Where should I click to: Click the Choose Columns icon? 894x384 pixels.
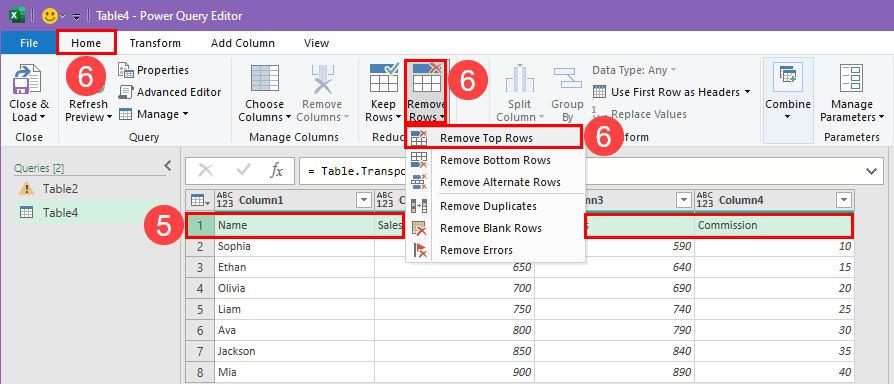[x=265, y=79]
